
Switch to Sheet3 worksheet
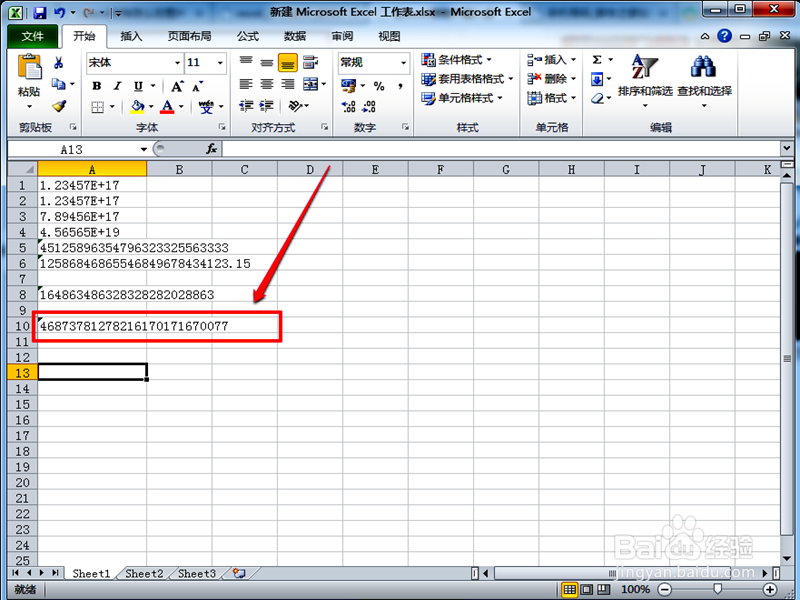point(197,573)
